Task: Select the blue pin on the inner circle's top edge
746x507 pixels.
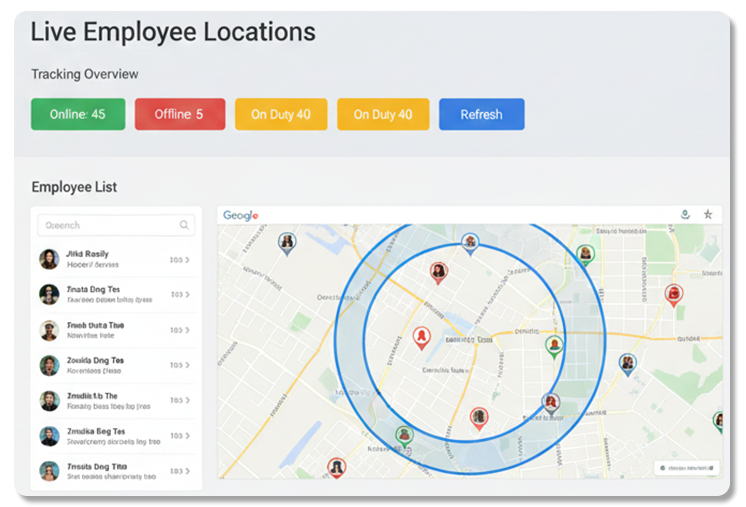Action: click(x=470, y=241)
